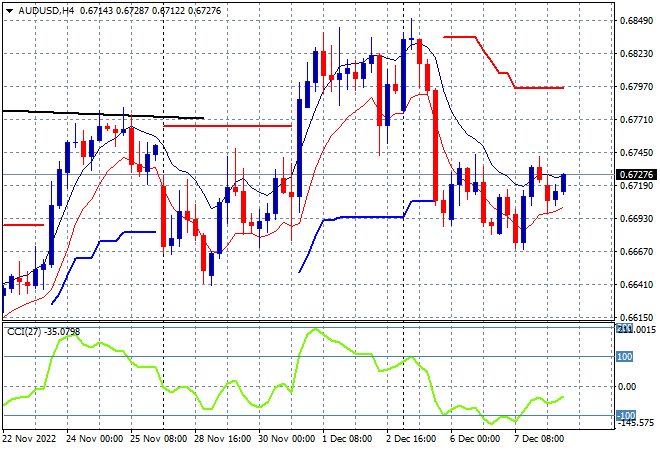This screenshot has height=450, width=660.
Task: Click the 0.66930 price scale label
Action: (x=636, y=218)
